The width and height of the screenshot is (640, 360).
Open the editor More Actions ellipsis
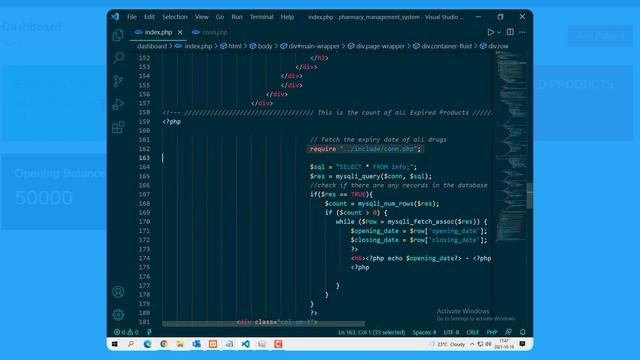522,32
